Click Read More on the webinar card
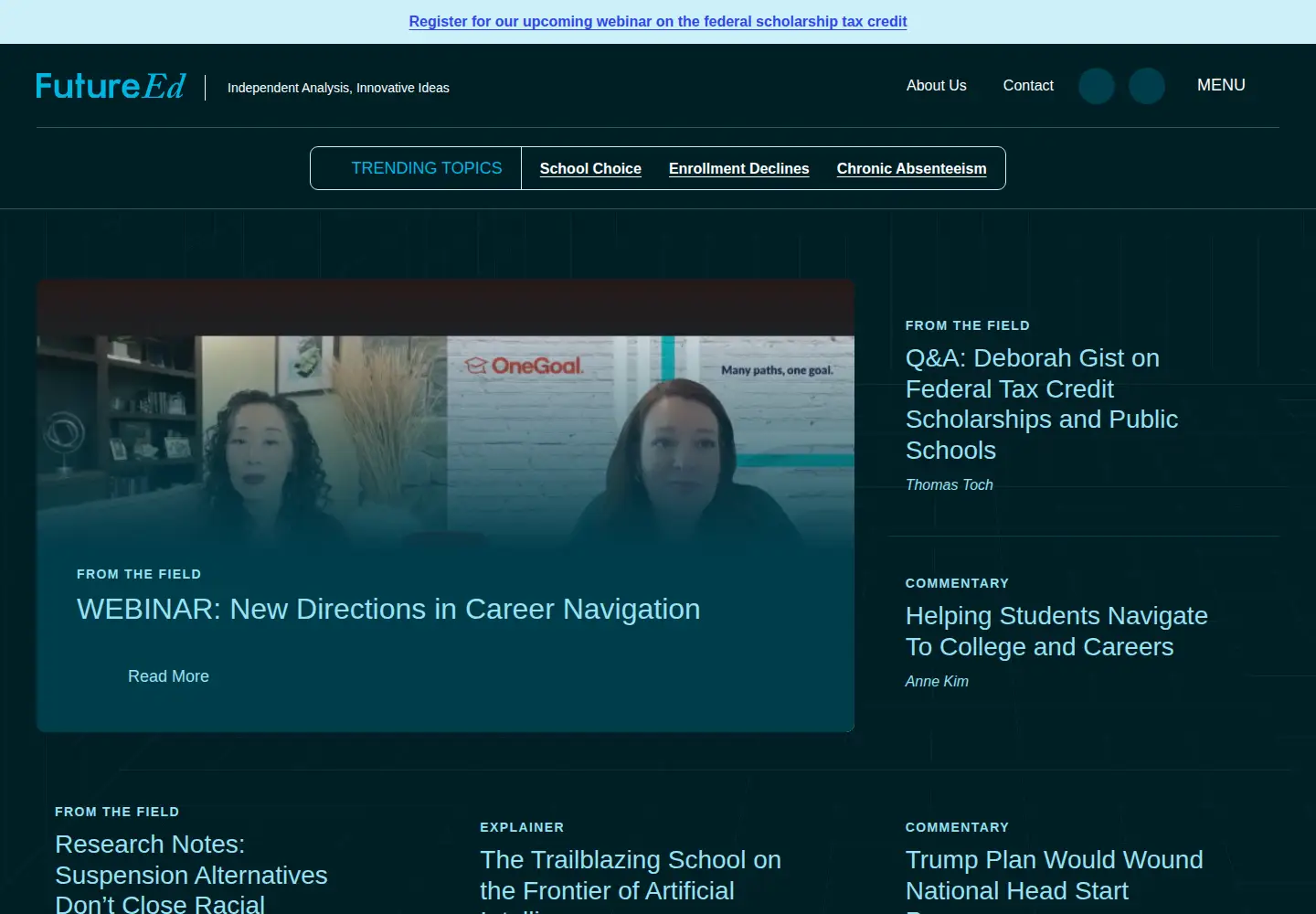 click(168, 676)
